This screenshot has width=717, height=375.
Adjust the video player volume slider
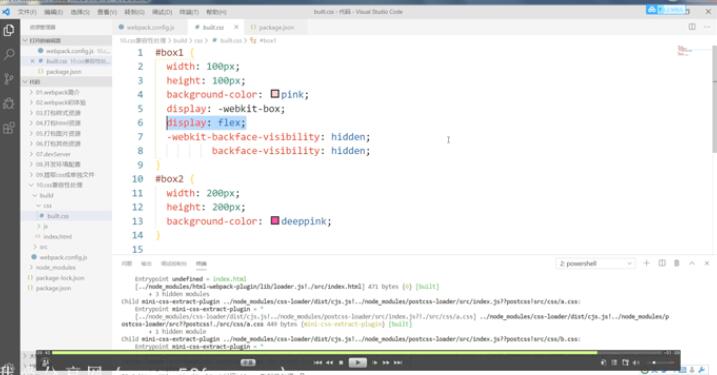pos(662,363)
